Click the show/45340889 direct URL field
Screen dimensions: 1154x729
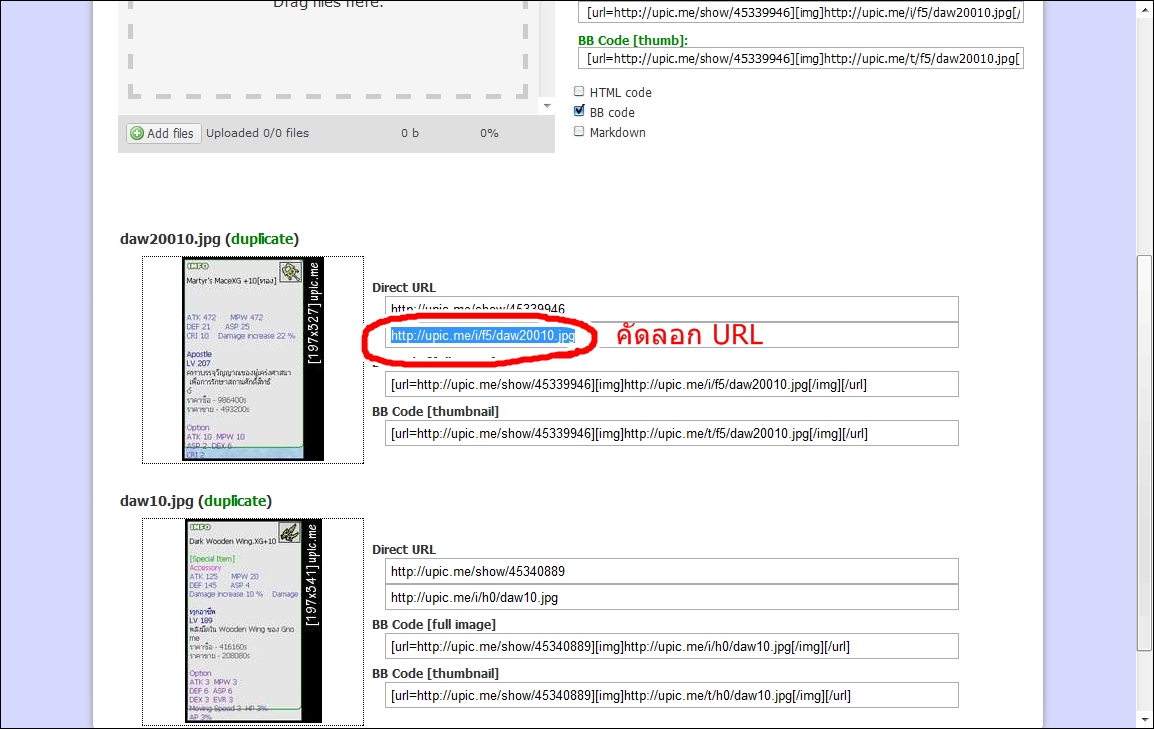[x=671, y=571]
